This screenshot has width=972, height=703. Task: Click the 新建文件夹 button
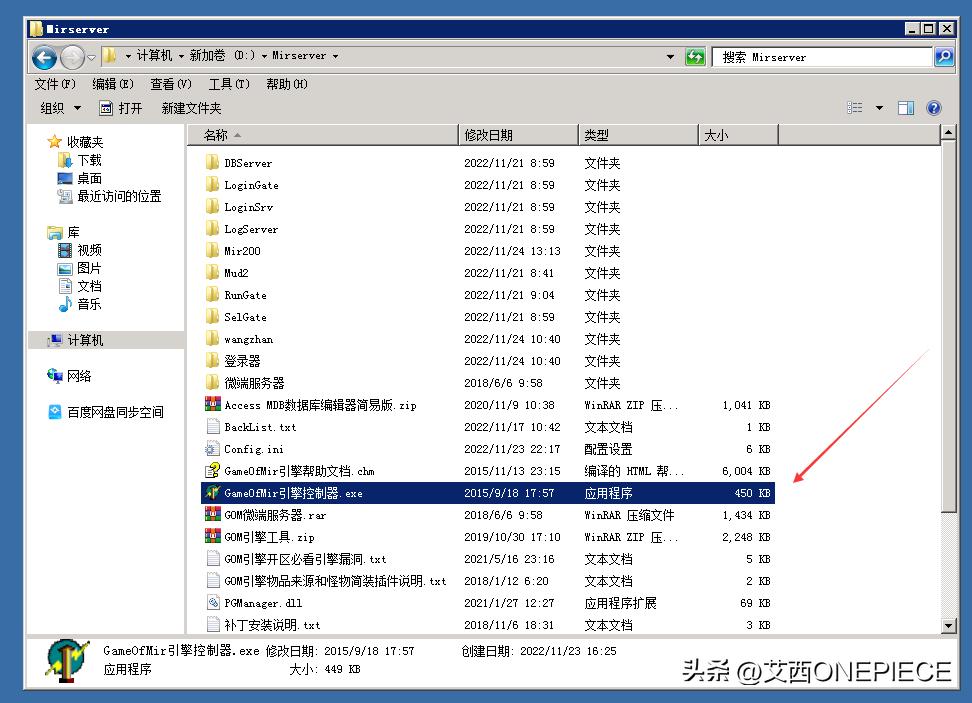pyautogui.click(x=190, y=108)
